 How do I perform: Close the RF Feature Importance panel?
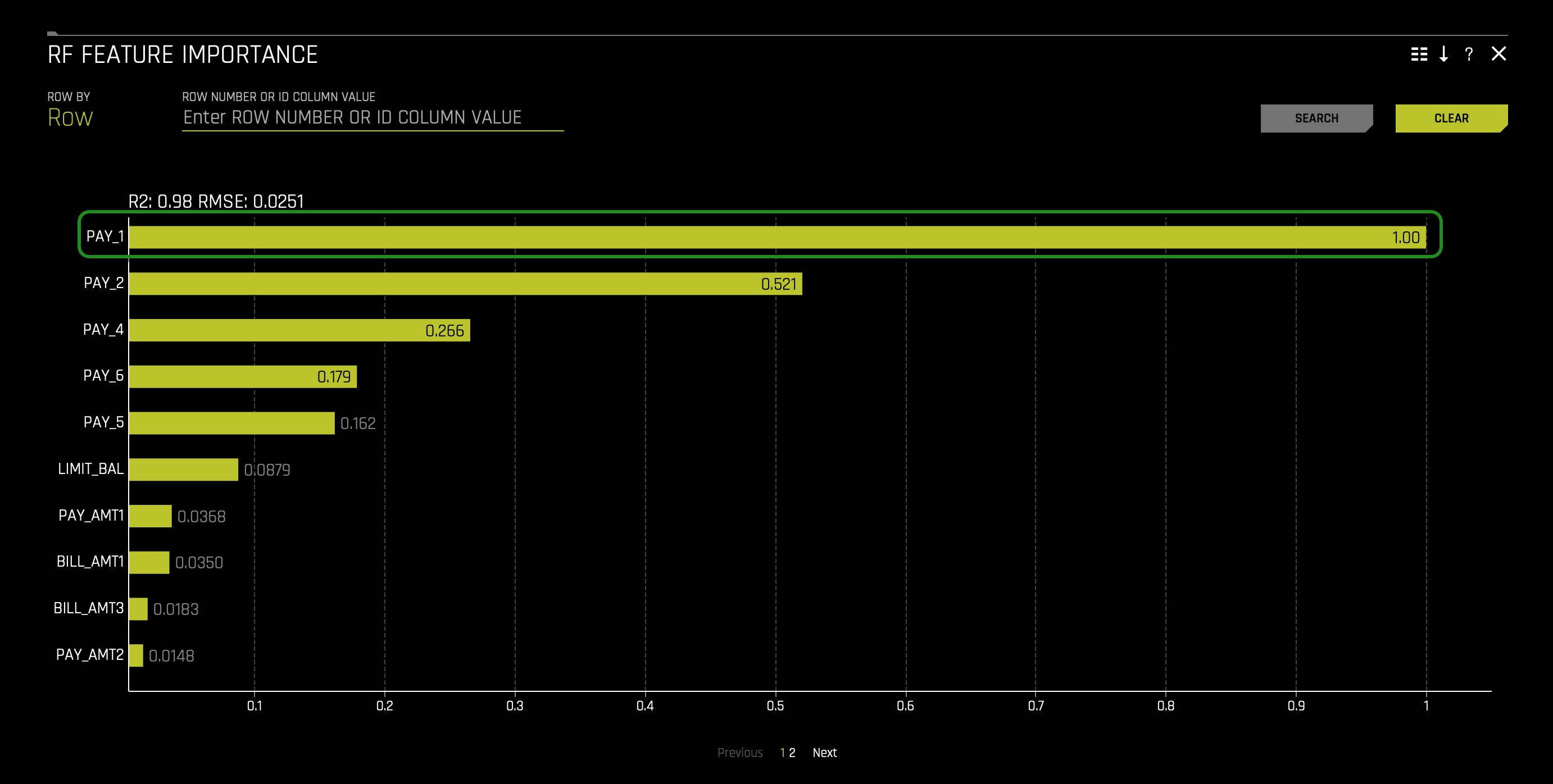pyautogui.click(x=1498, y=53)
